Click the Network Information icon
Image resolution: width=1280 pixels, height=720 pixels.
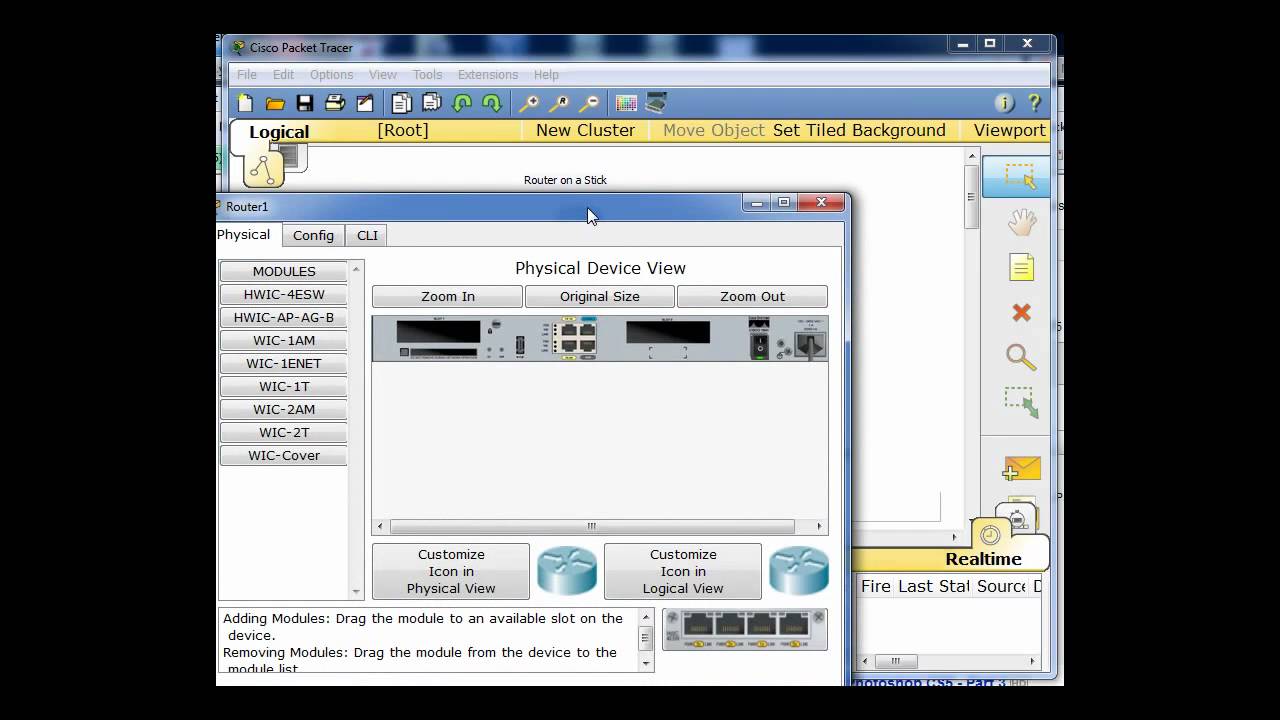[x=1005, y=103]
